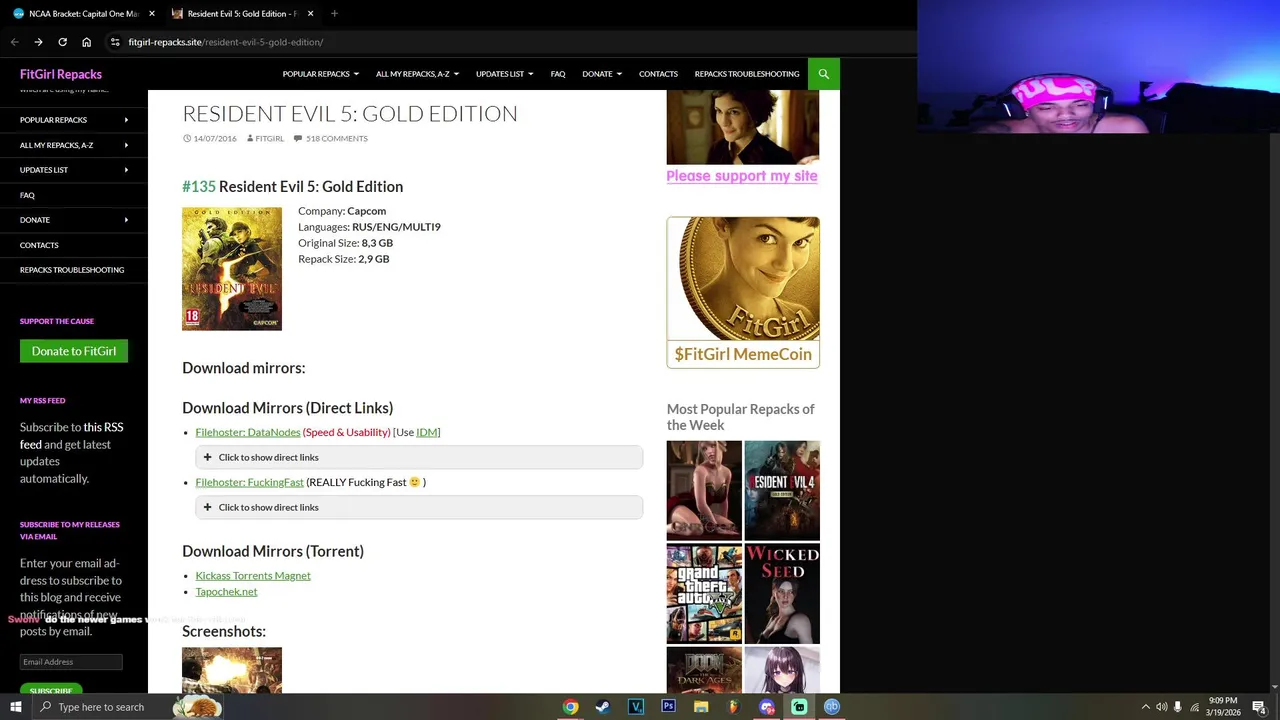
Task: Close the NCAA Bracket tab
Action: [x=152, y=14]
